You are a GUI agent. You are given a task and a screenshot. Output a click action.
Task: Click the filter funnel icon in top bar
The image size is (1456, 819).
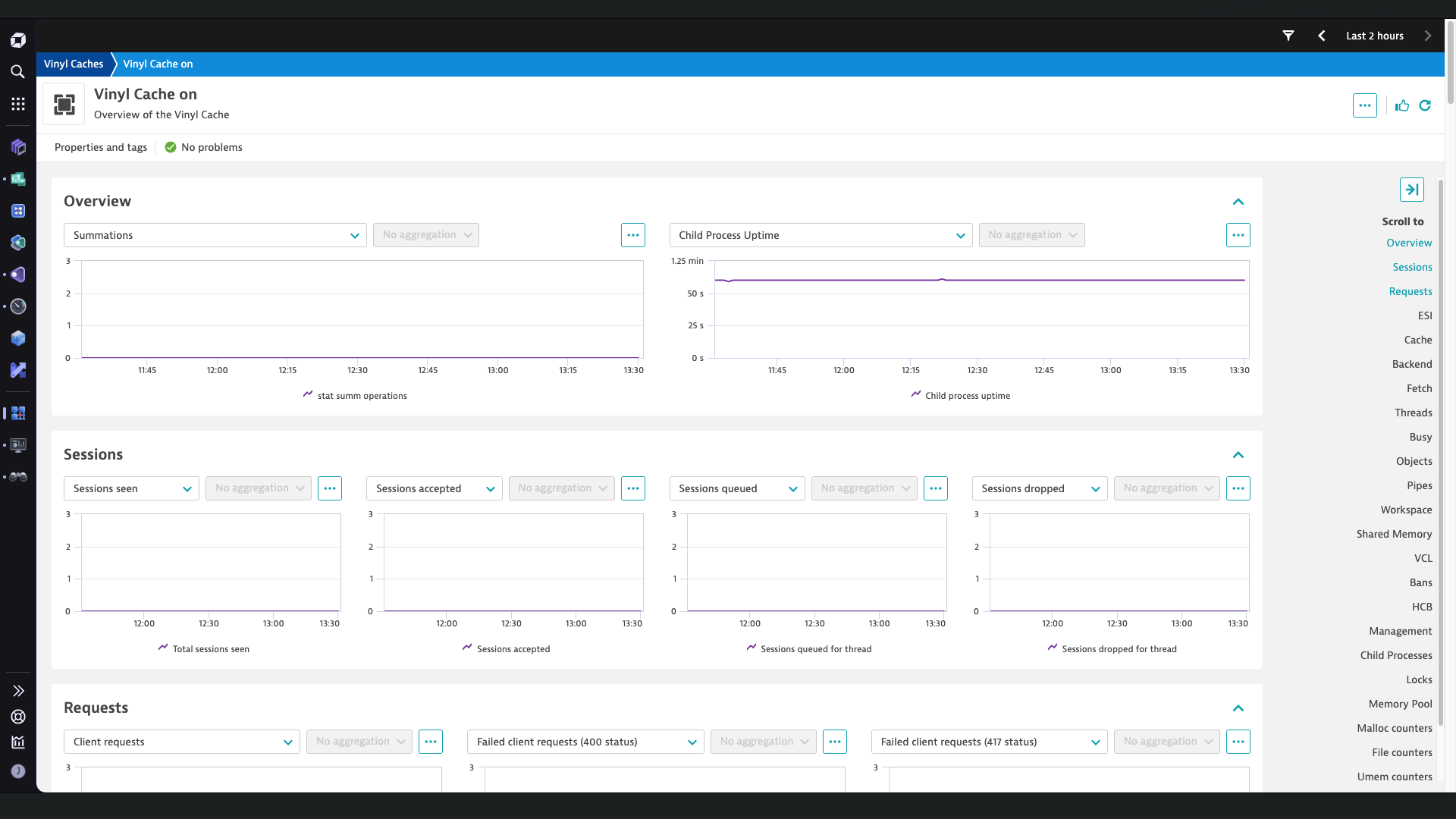(1288, 36)
